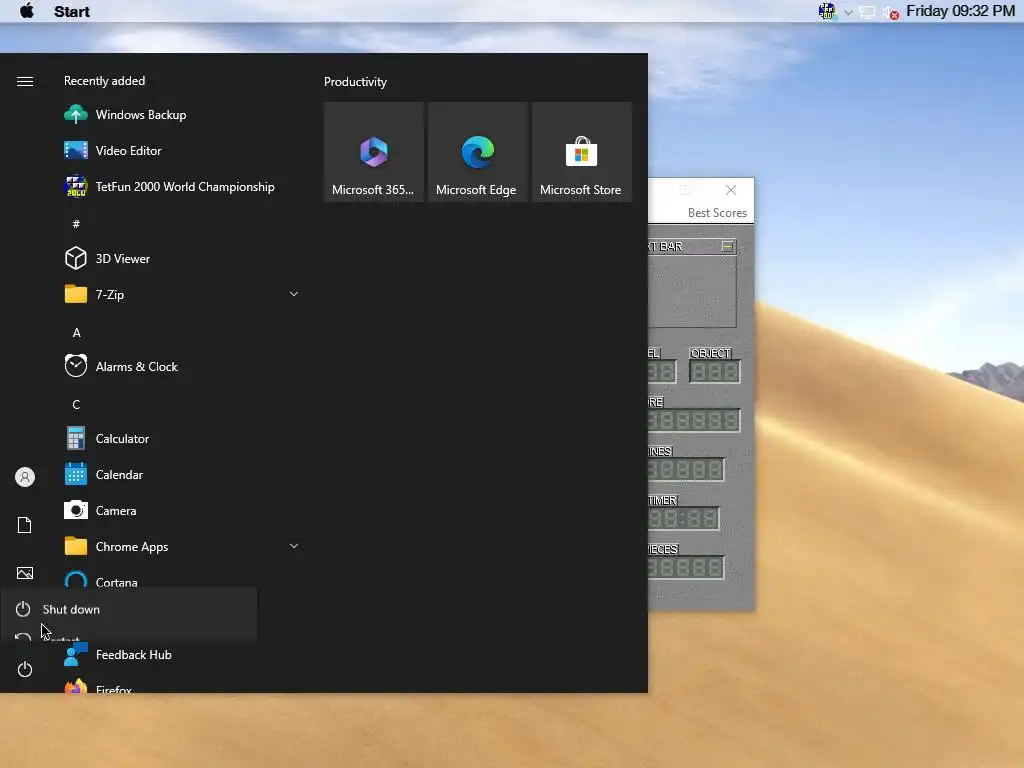Click the C letter header
Viewport: 1024px width, 768px height.
[76, 405]
